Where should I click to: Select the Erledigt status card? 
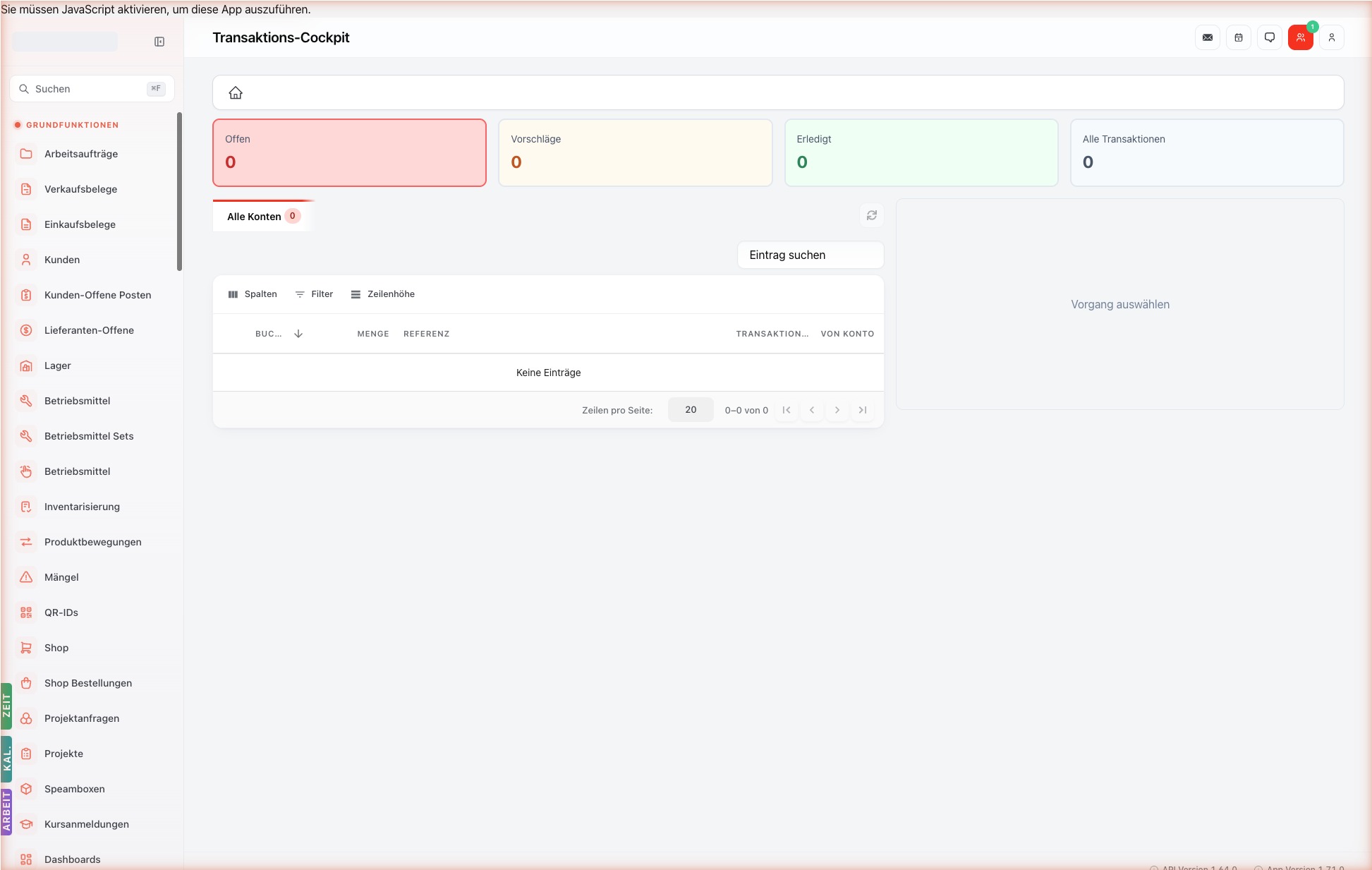click(x=921, y=152)
